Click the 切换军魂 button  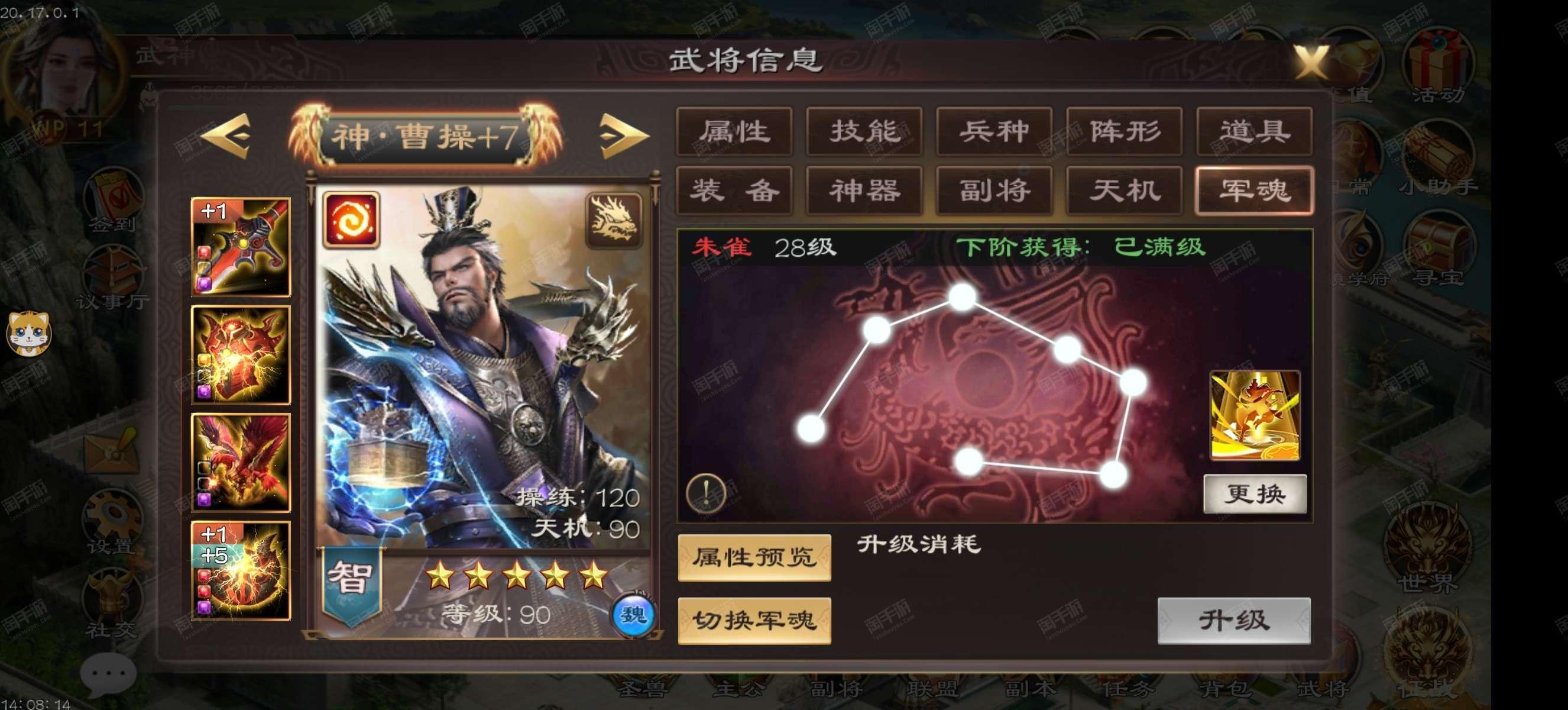755,621
